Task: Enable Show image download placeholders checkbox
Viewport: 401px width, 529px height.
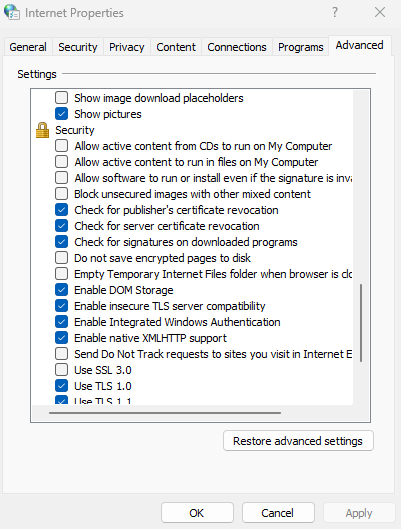Action: (x=61, y=98)
